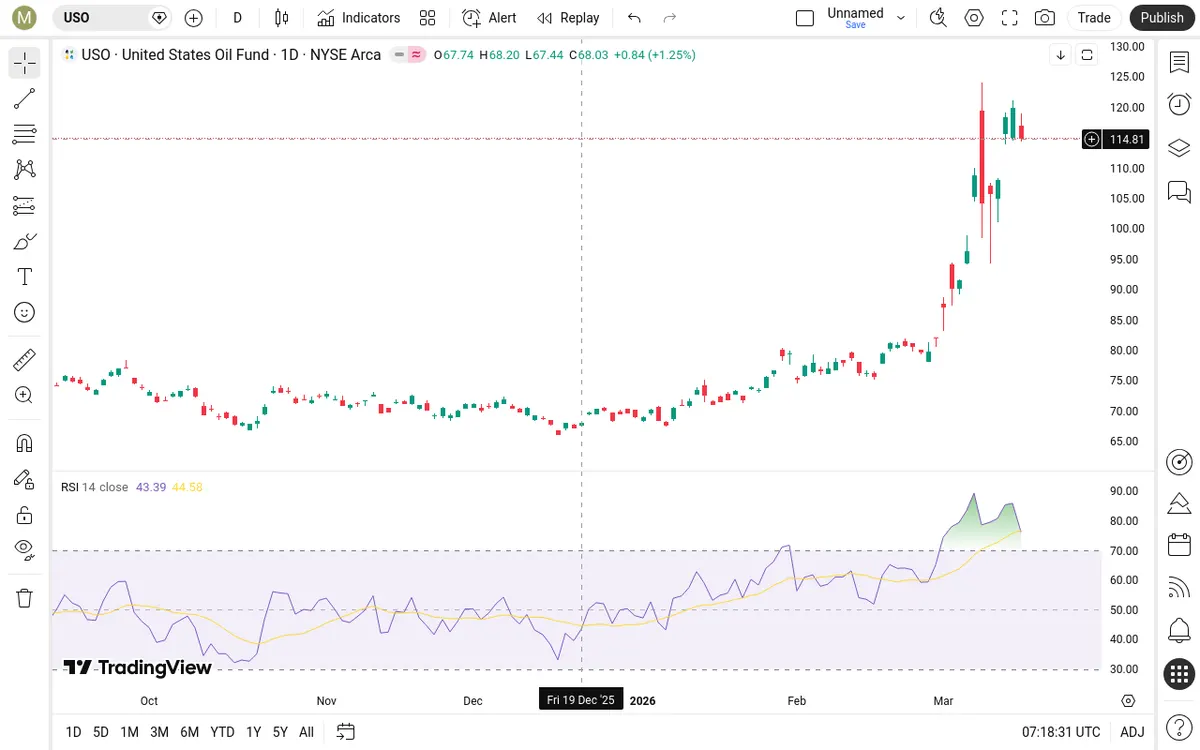Image resolution: width=1200 pixels, height=750 pixels.
Task: Activate the zoom in tool
Action: point(25,395)
